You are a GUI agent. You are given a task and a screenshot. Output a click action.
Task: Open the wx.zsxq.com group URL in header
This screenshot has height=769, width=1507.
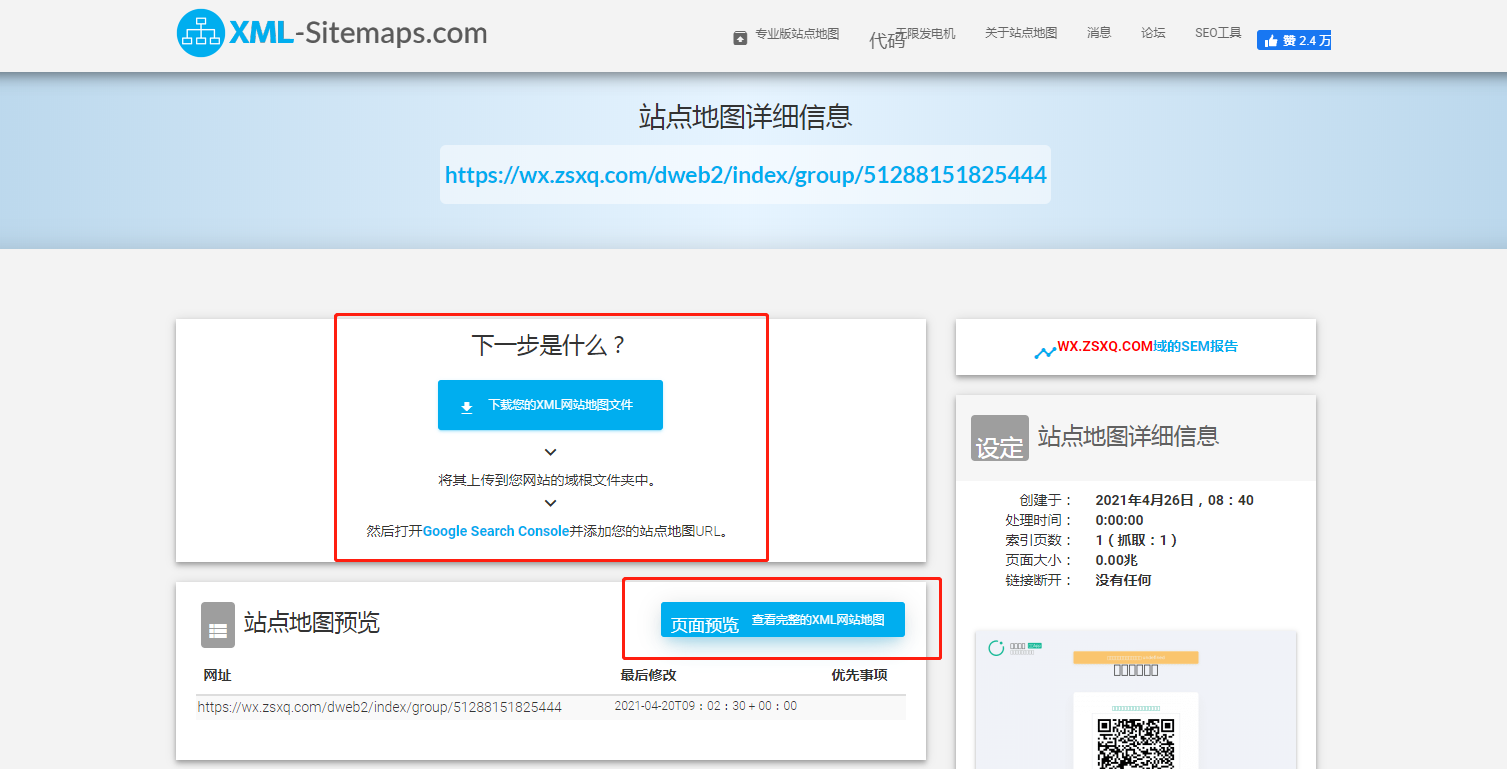click(x=745, y=175)
